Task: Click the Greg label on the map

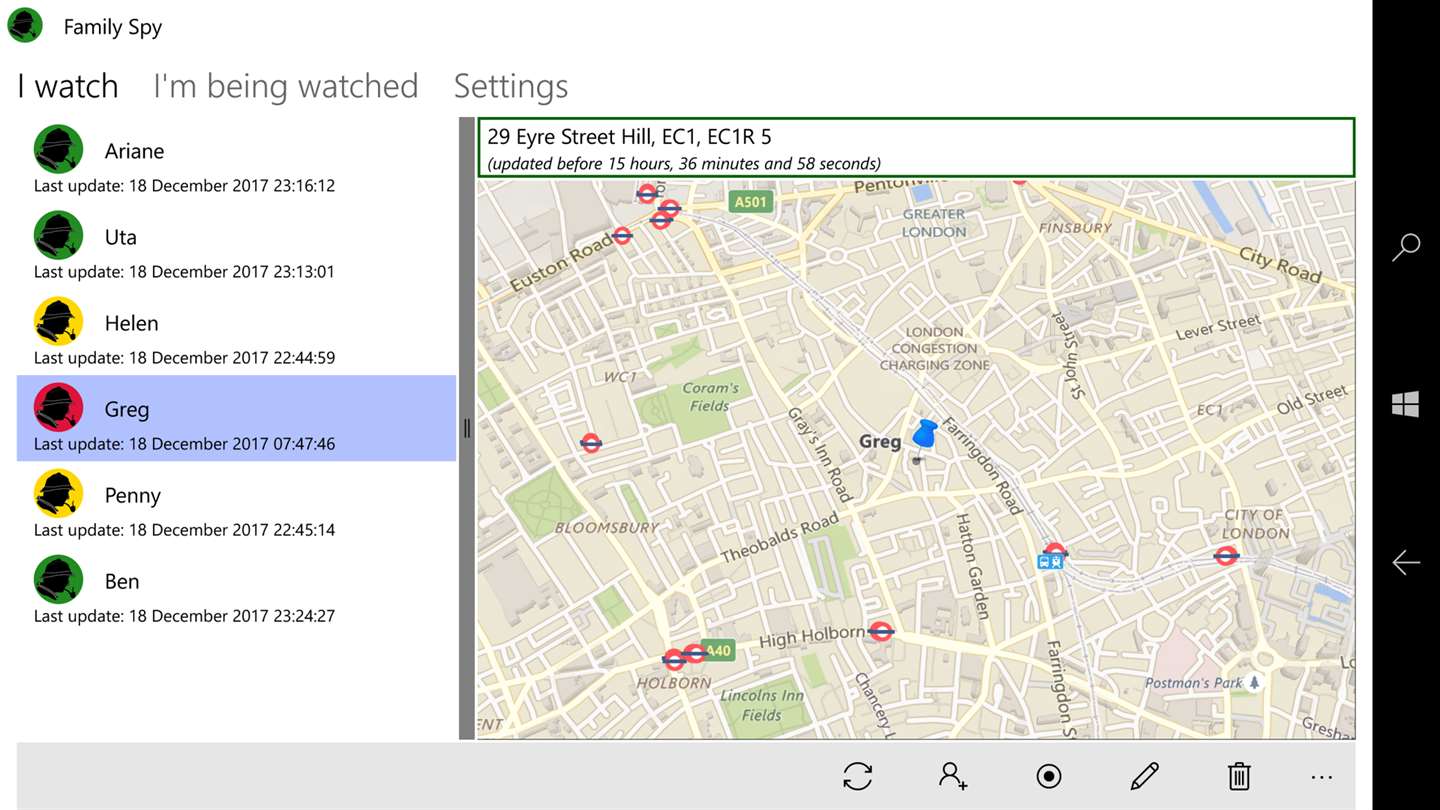Action: (x=880, y=441)
